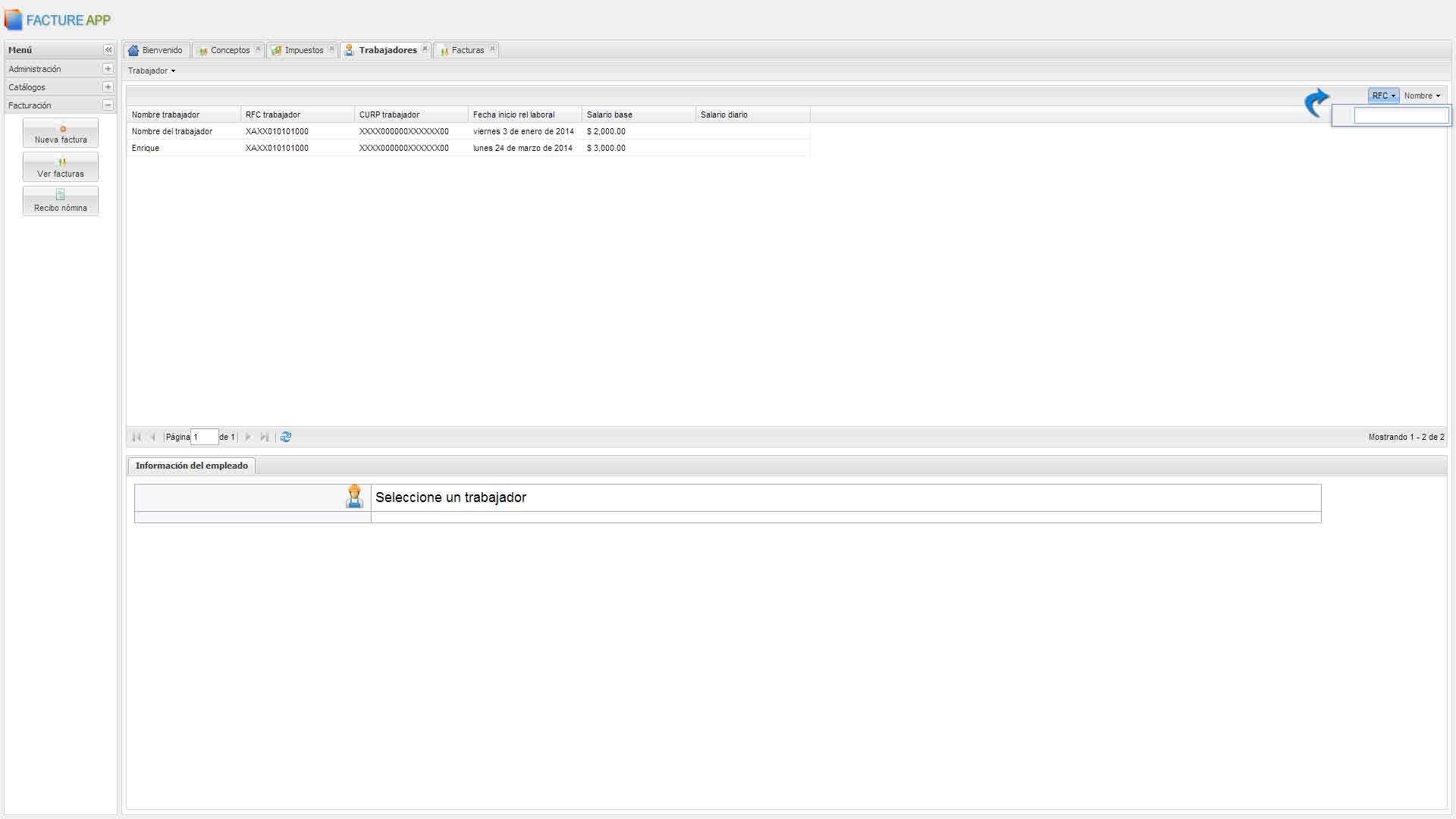
Task: Collapse the Menú panel with the double arrow
Action: (108, 50)
